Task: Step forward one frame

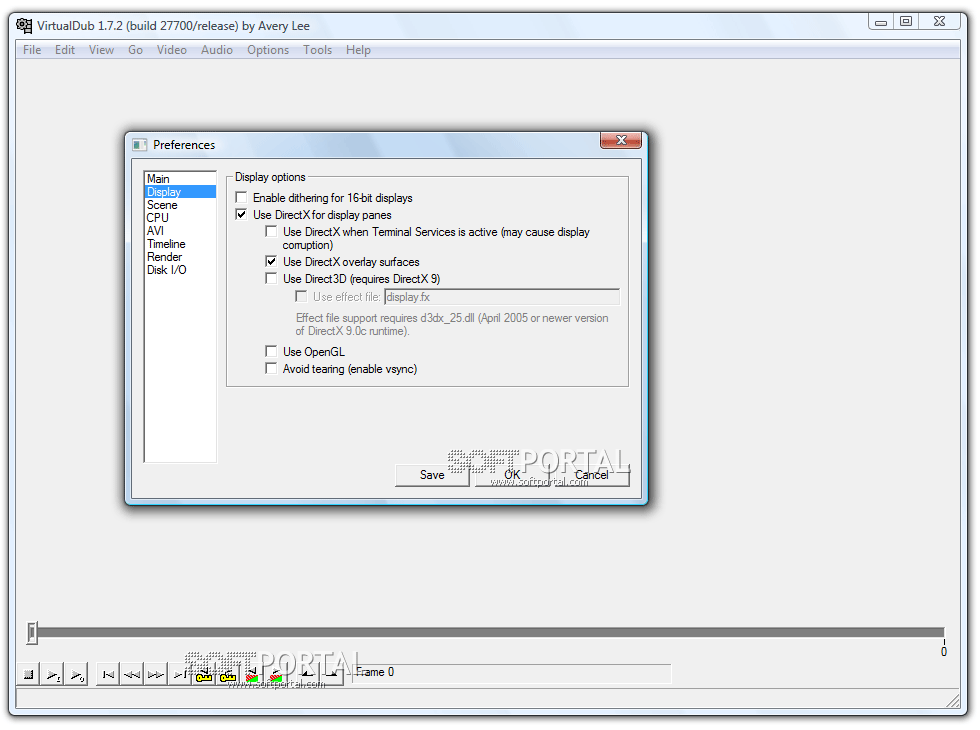Action: pos(156,675)
